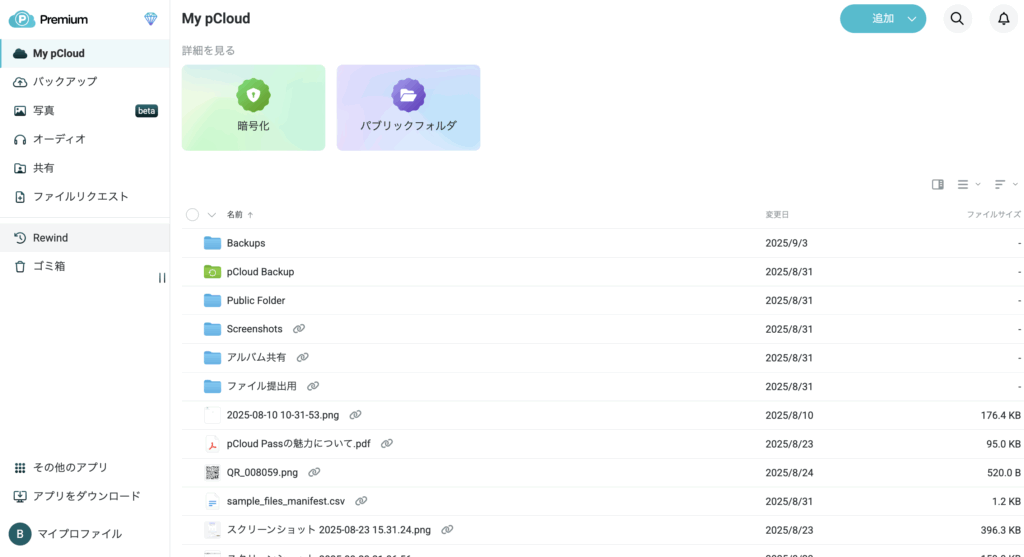Click the Premium diamond icon
This screenshot has height=557, width=1024.
pos(151,19)
